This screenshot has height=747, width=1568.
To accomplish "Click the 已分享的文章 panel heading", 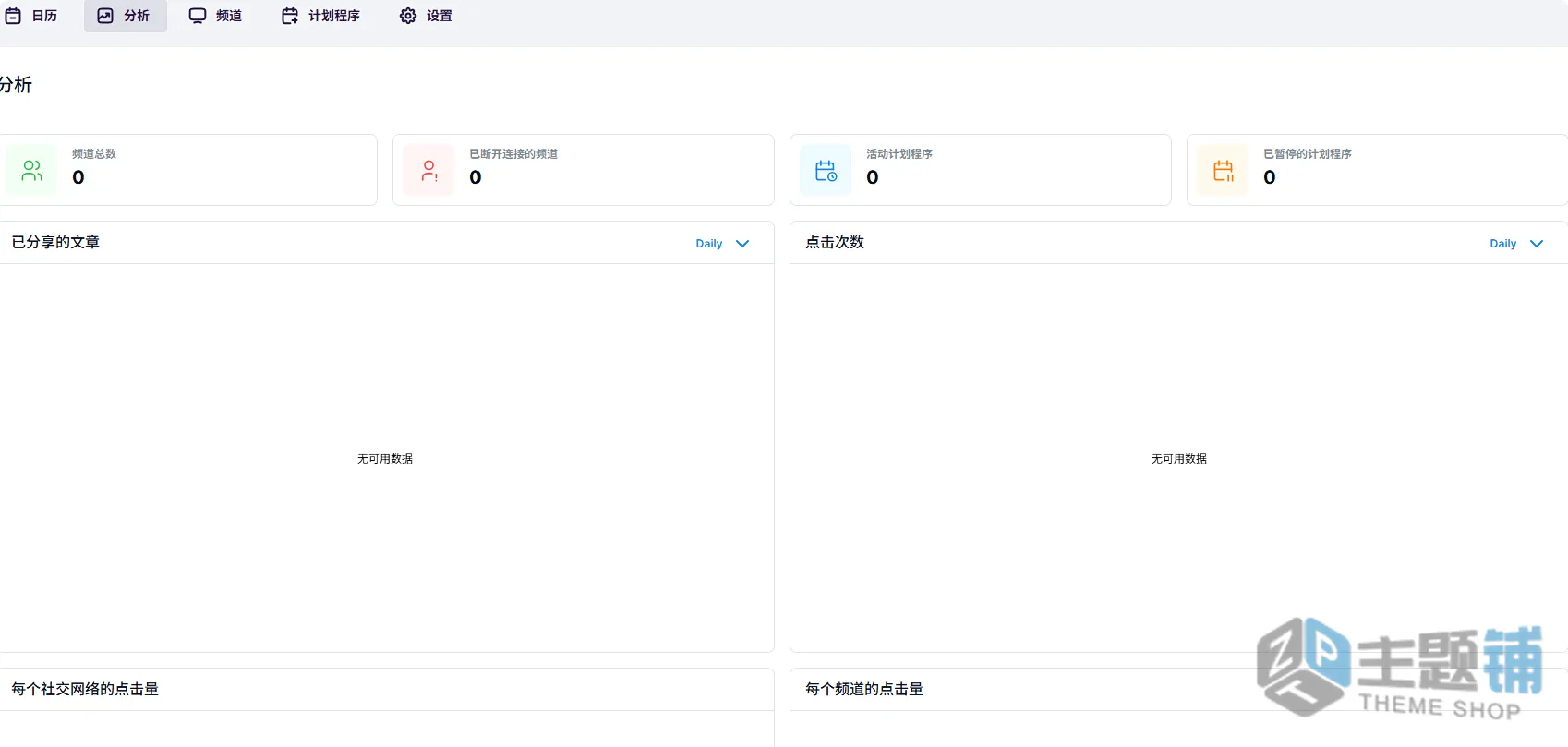I will (55, 242).
